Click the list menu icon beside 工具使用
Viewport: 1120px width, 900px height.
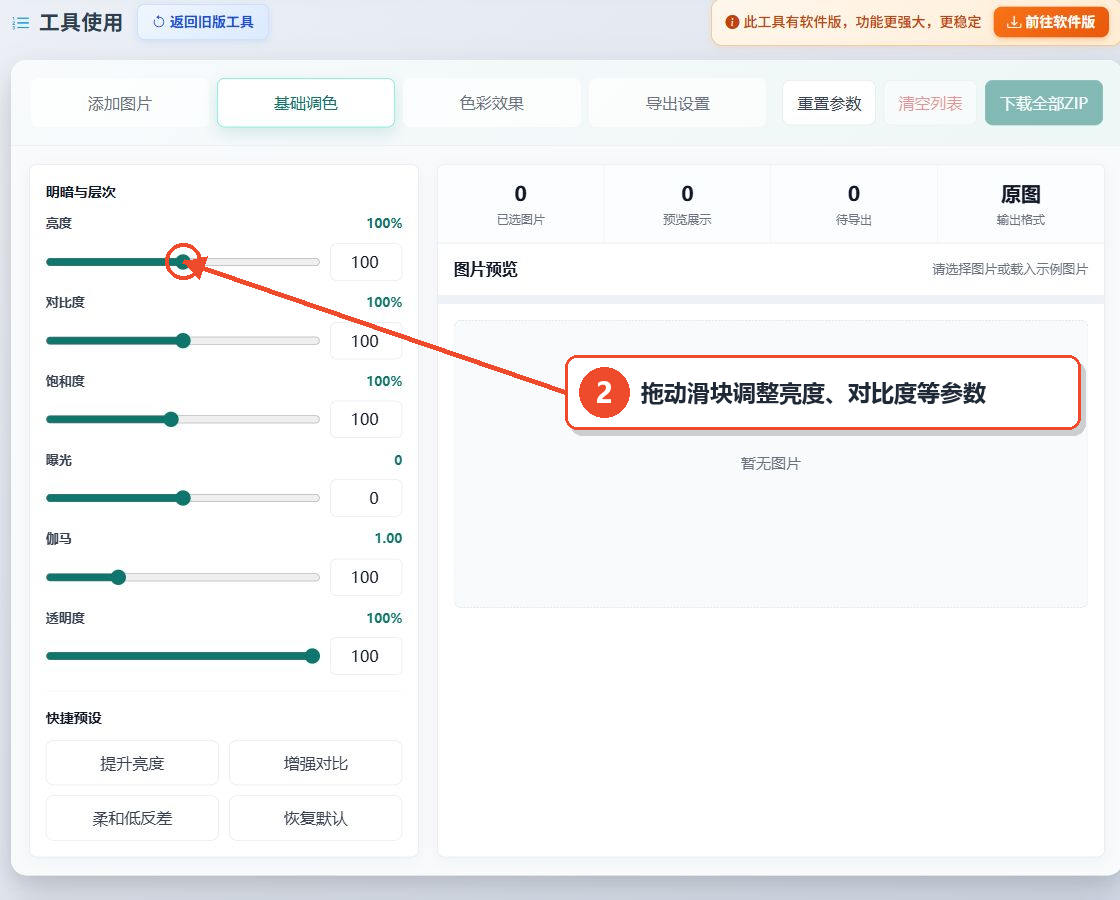pyautogui.click(x=21, y=23)
